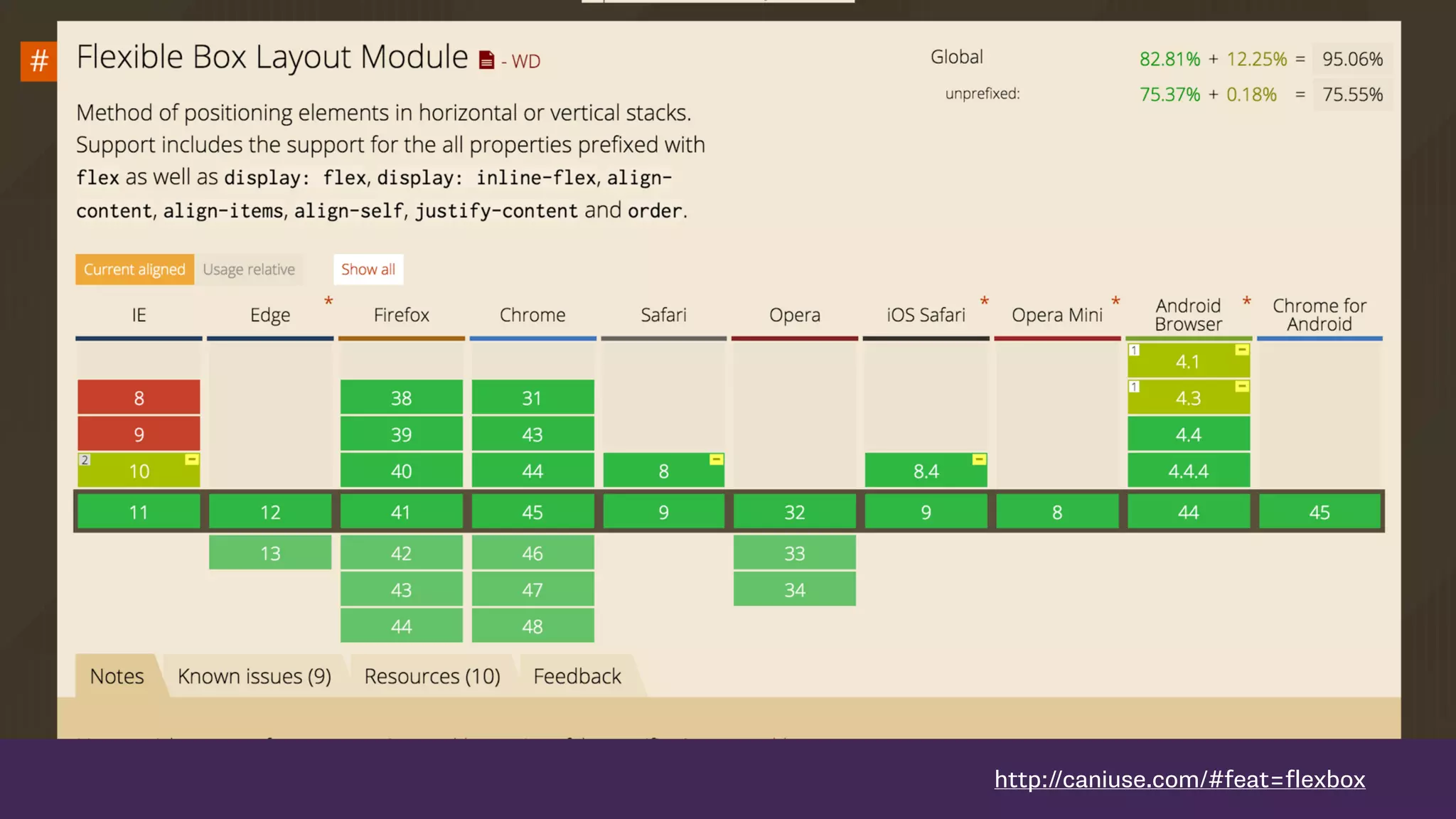The image size is (1456, 819).
Task: Click the prefix flag on iOS Safari 8.4
Action: point(979,460)
